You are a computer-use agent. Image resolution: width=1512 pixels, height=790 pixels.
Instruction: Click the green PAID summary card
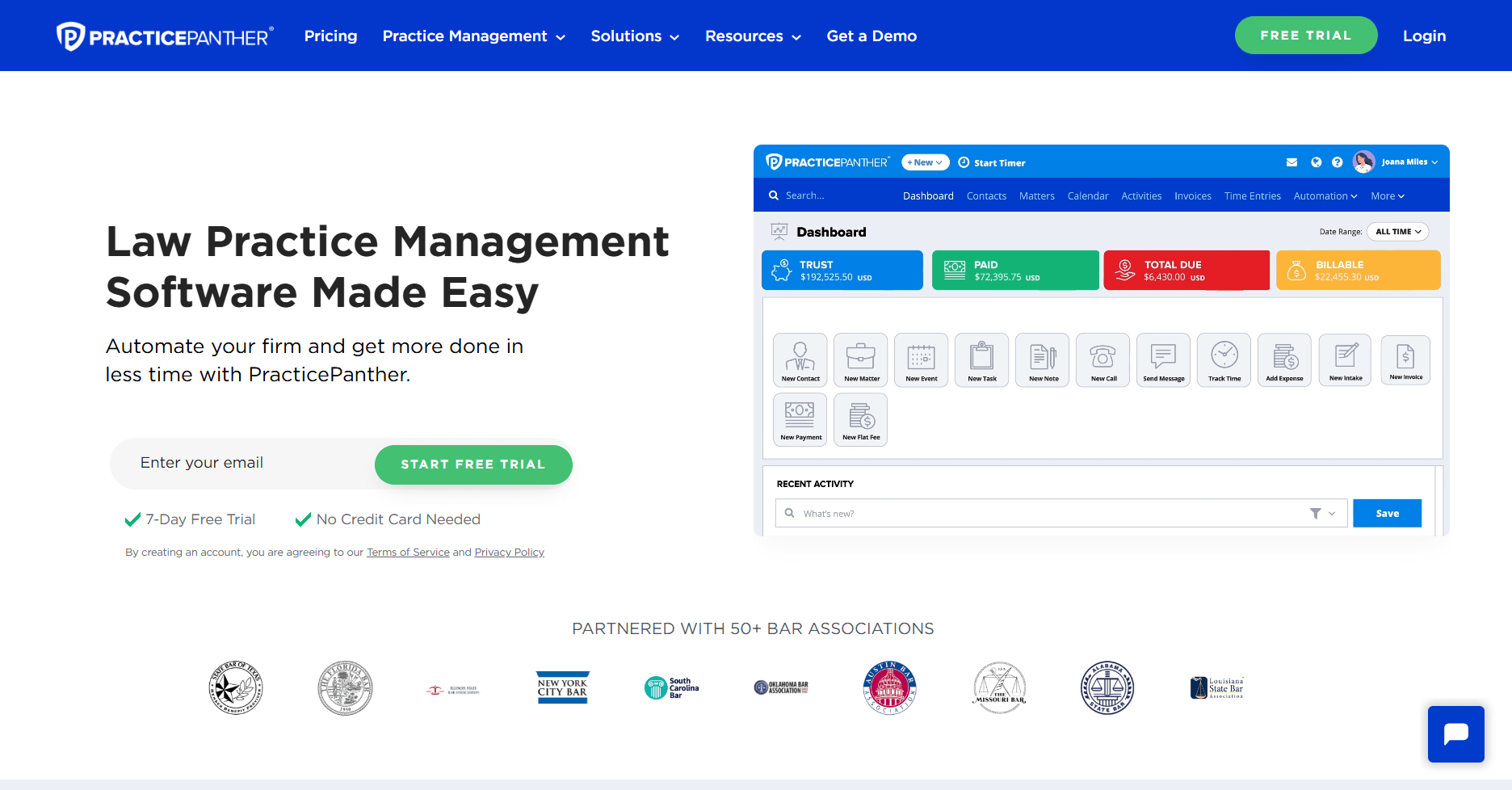[x=1015, y=271]
